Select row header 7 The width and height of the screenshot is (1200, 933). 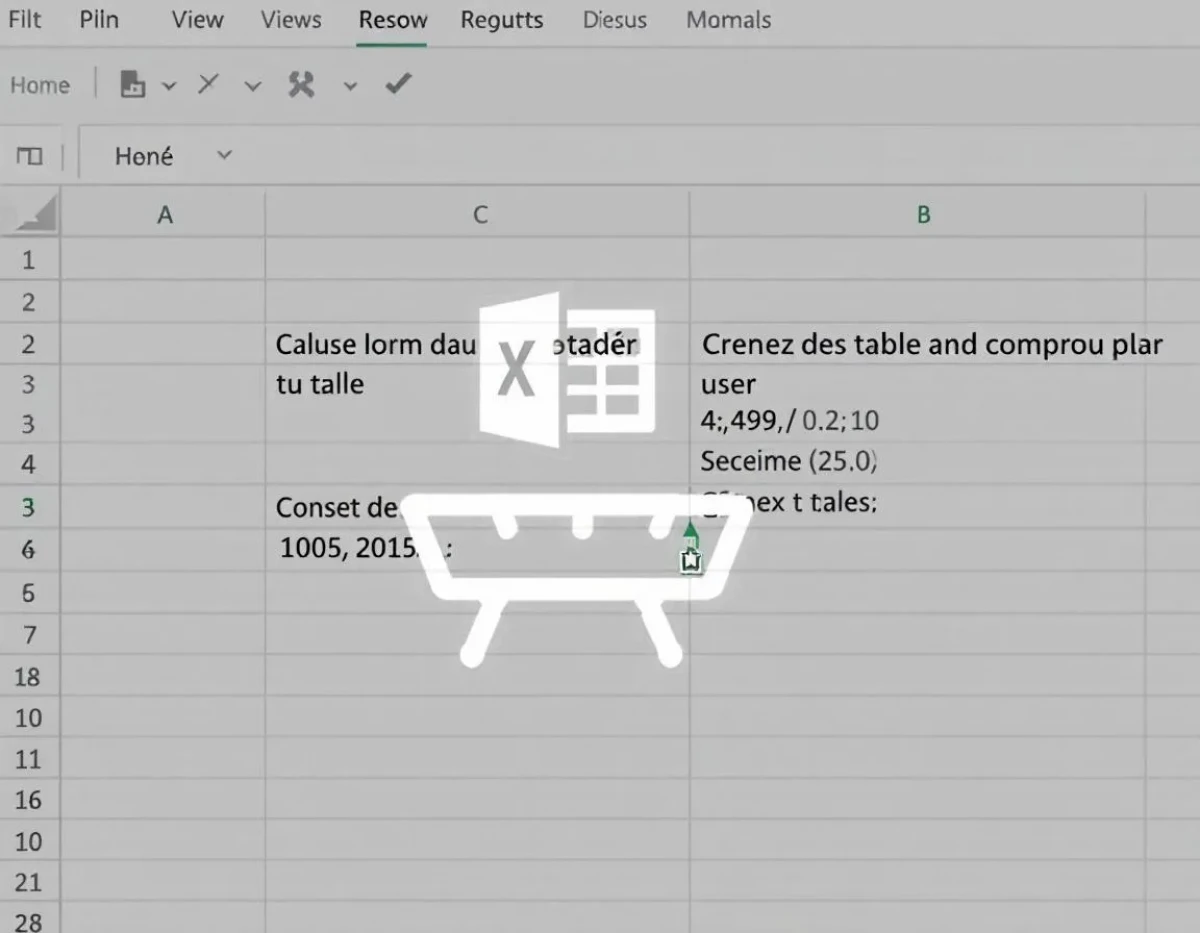click(x=28, y=635)
